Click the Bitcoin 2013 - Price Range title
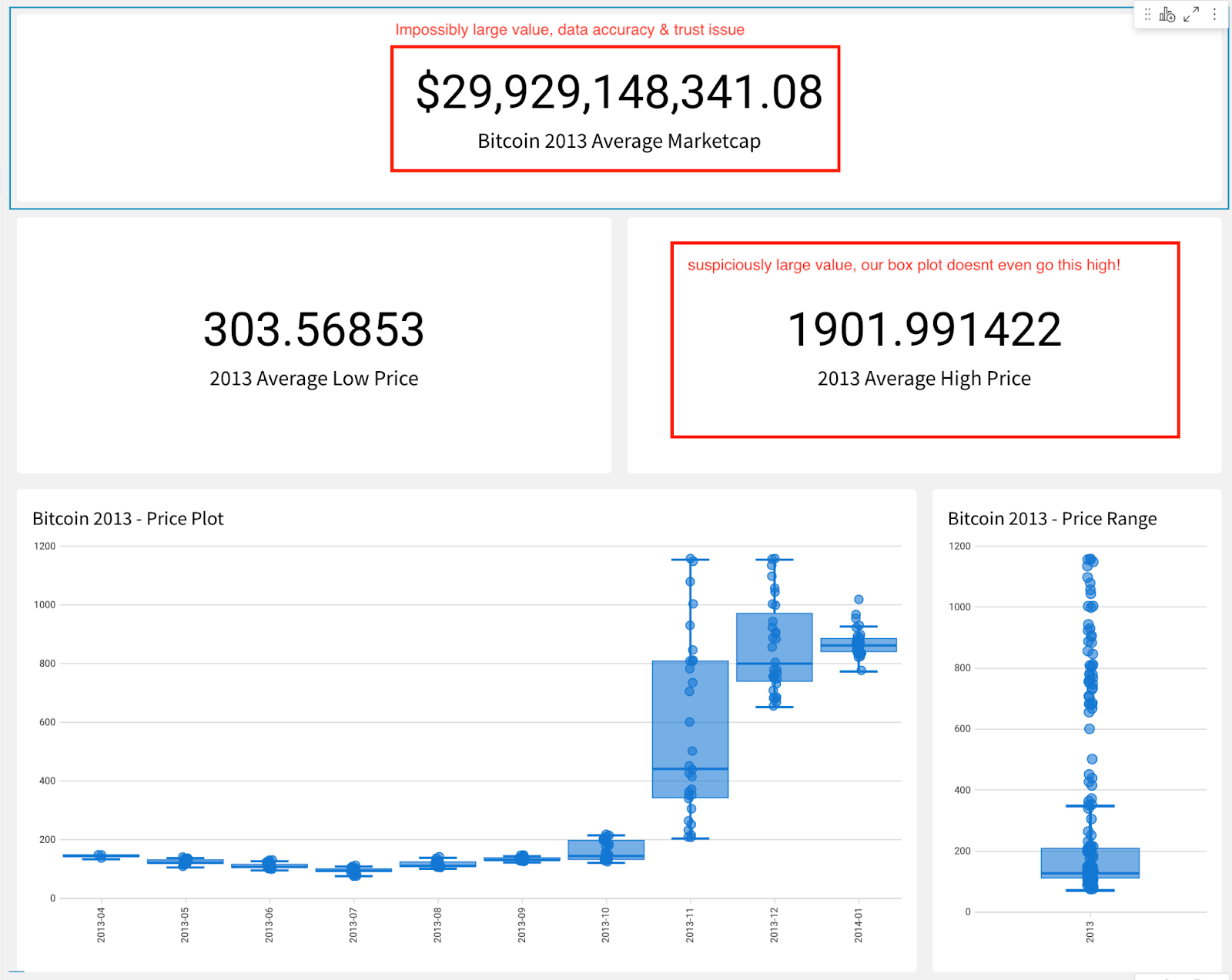 pyautogui.click(x=1052, y=519)
